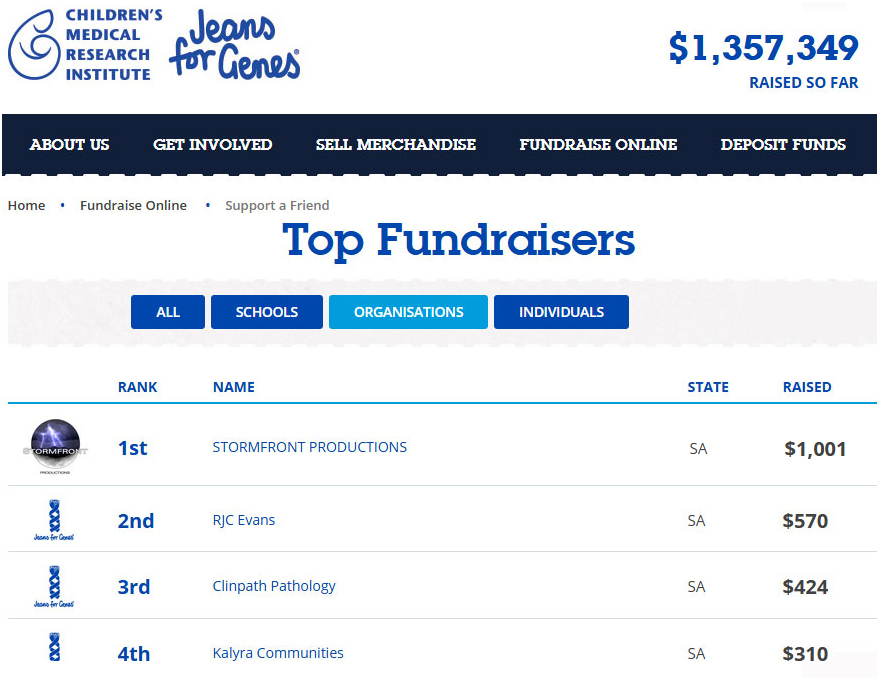Viewport: 878px width, 679px height.
Task: Go to Home in the breadcrumb
Action: point(26,205)
